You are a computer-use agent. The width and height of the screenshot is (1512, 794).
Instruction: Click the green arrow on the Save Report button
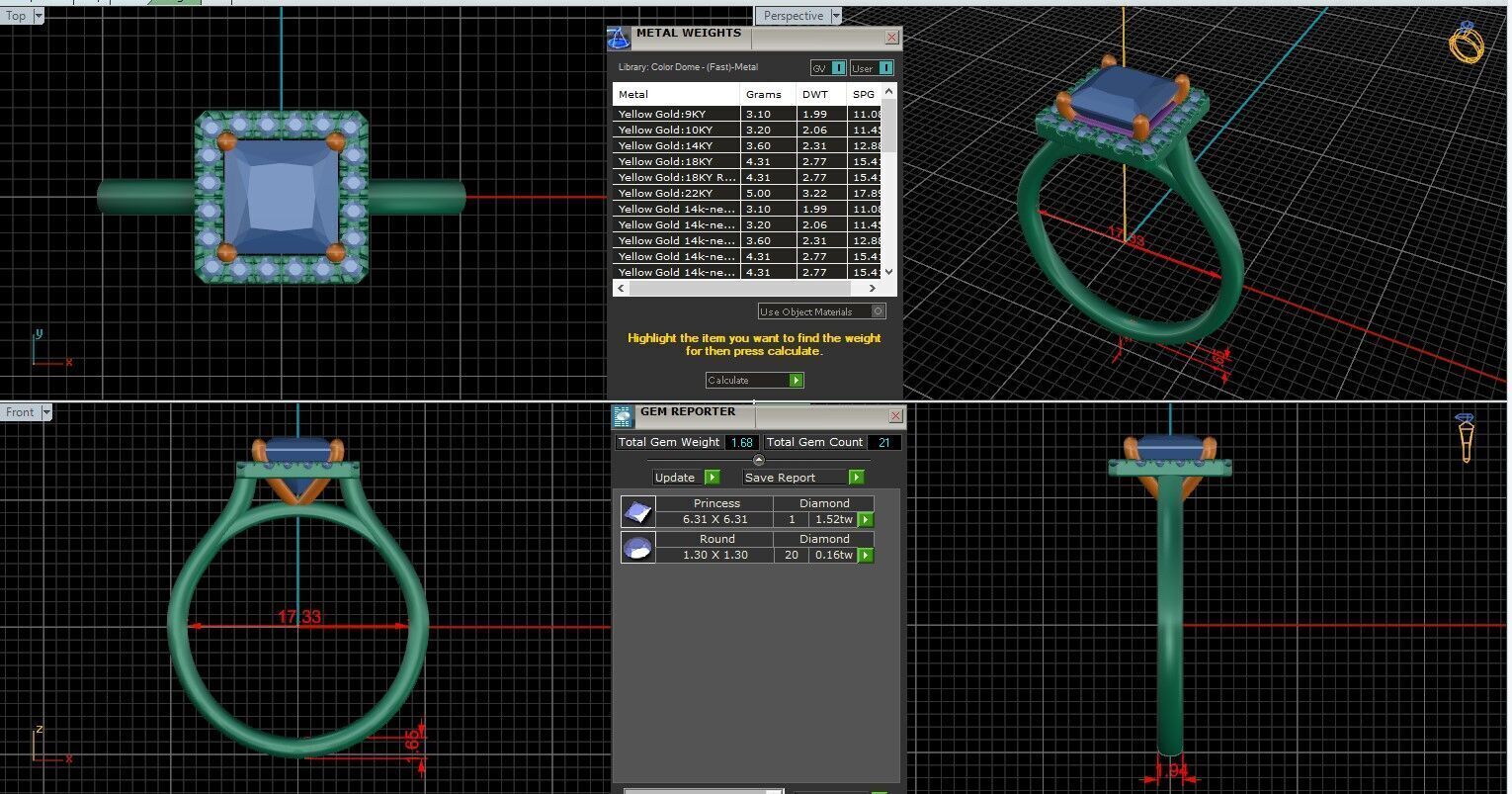tap(856, 478)
